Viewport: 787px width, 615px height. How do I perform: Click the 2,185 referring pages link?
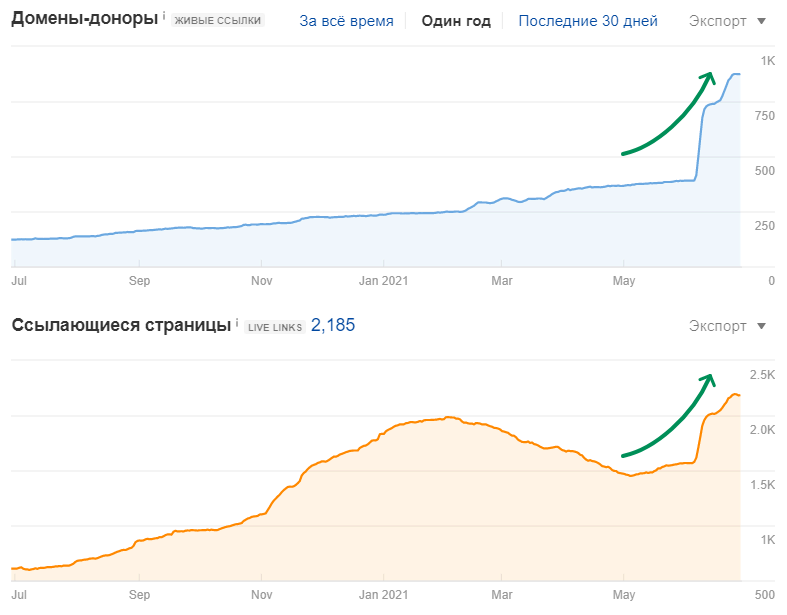point(333,325)
